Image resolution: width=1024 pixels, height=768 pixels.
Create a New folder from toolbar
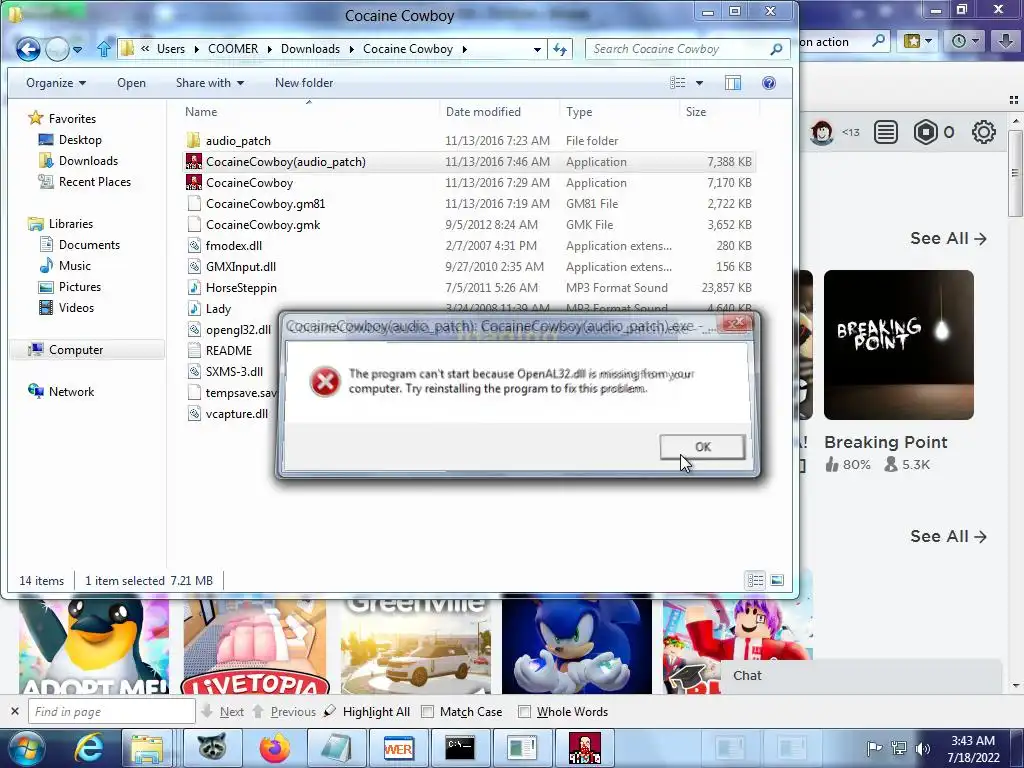[304, 83]
